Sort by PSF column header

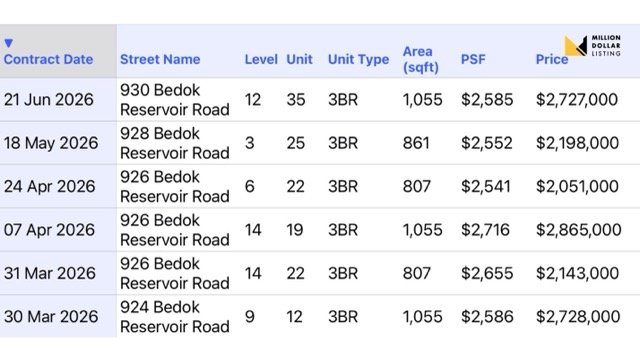click(473, 60)
